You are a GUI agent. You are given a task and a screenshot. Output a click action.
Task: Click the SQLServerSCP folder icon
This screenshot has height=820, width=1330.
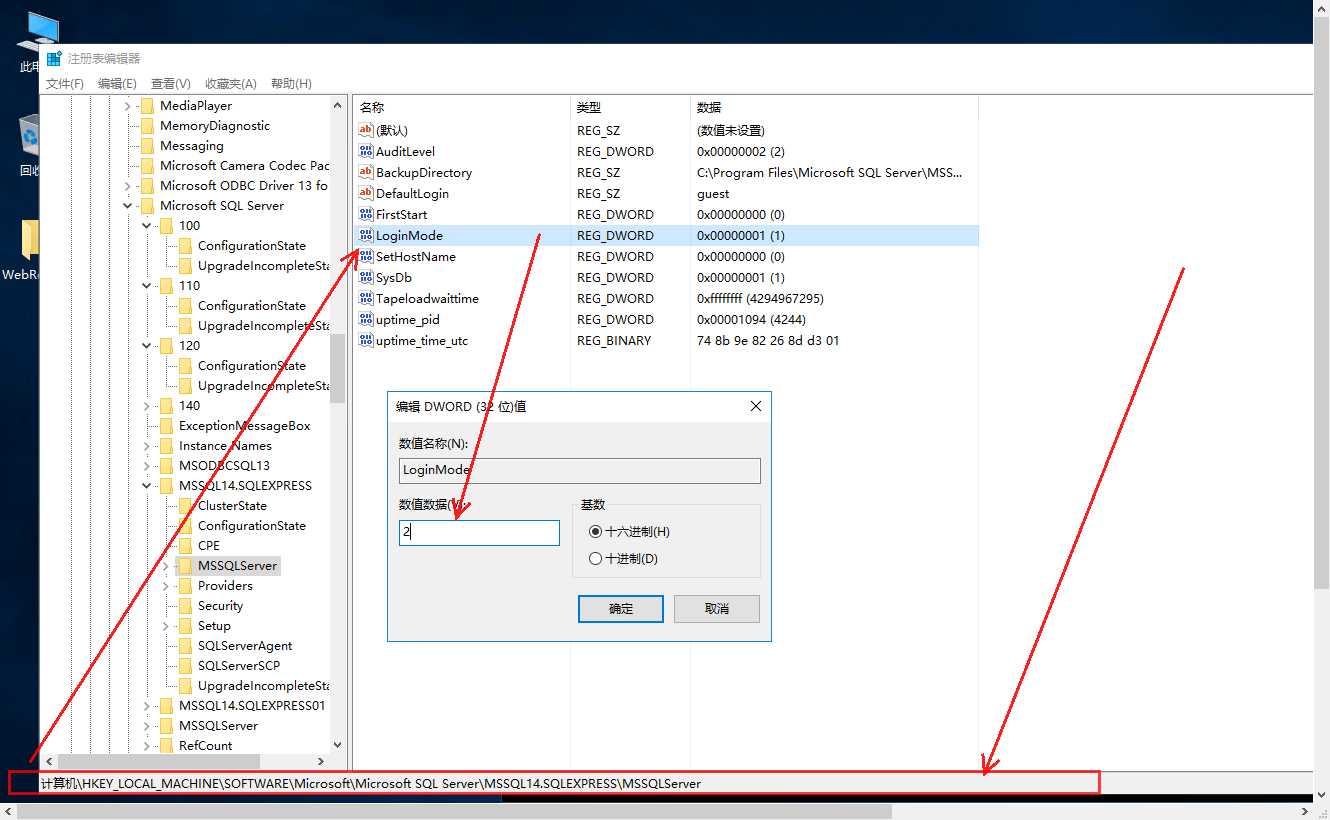click(185, 665)
